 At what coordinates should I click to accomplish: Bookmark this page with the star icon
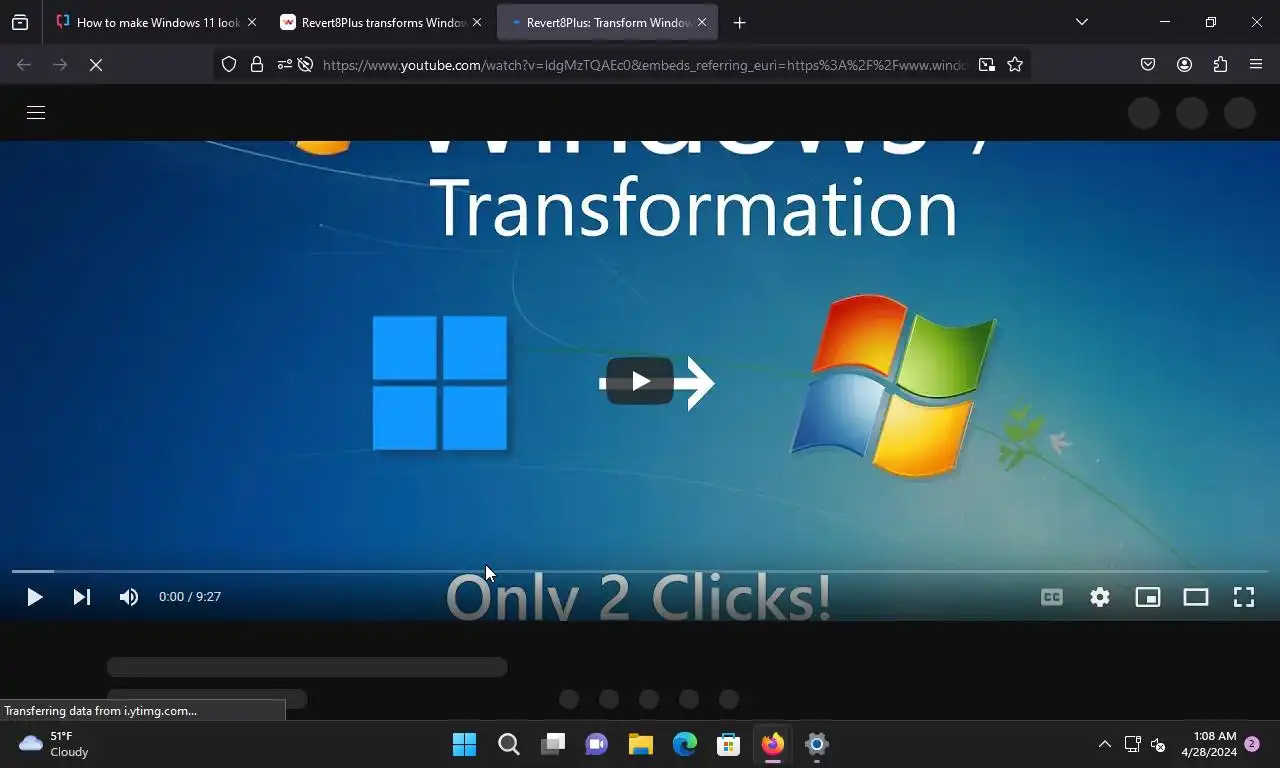[1015, 65]
